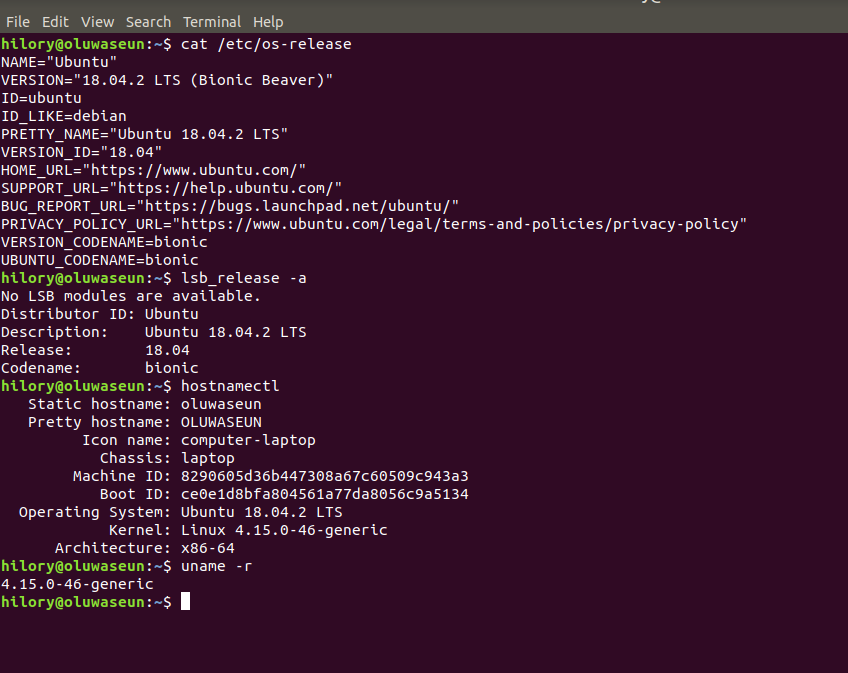Open the Help menu
The height and width of the screenshot is (673, 848).
tap(268, 21)
